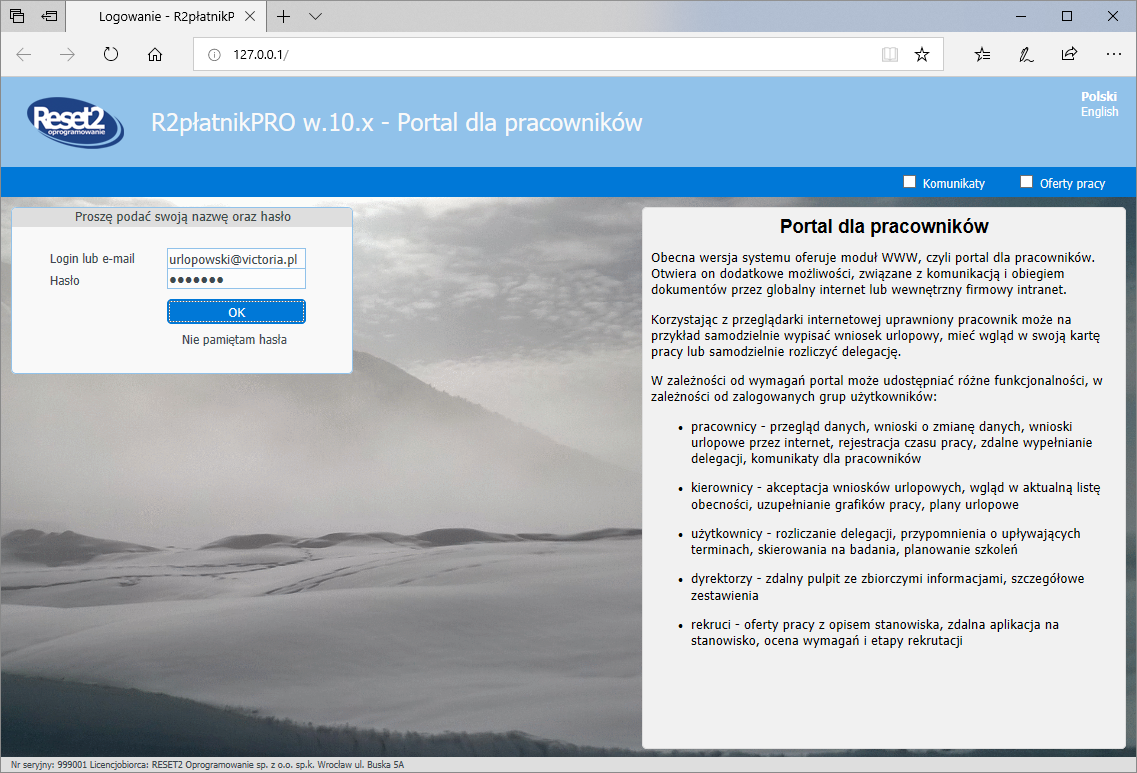Toggle the Komunikaty checkbox
The image size is (1137, 773).
[x=909, y=182]
